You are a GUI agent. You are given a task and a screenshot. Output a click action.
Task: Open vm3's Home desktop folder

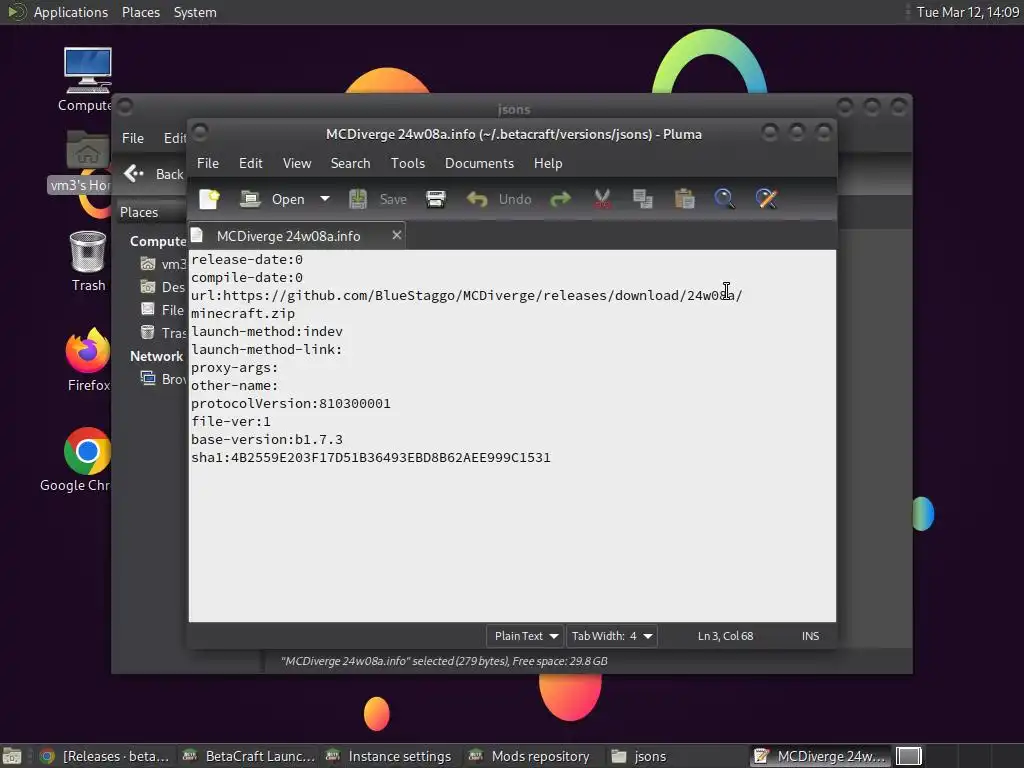point(81,161)
